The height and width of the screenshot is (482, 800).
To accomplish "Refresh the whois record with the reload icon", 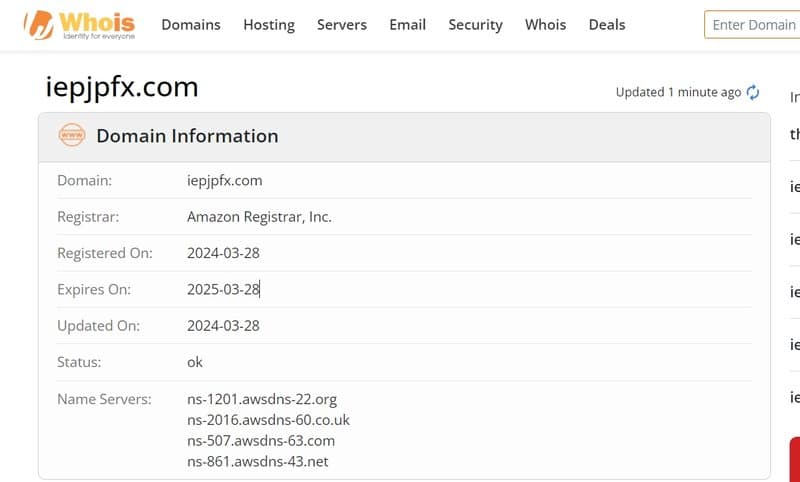I will point(753,92).
